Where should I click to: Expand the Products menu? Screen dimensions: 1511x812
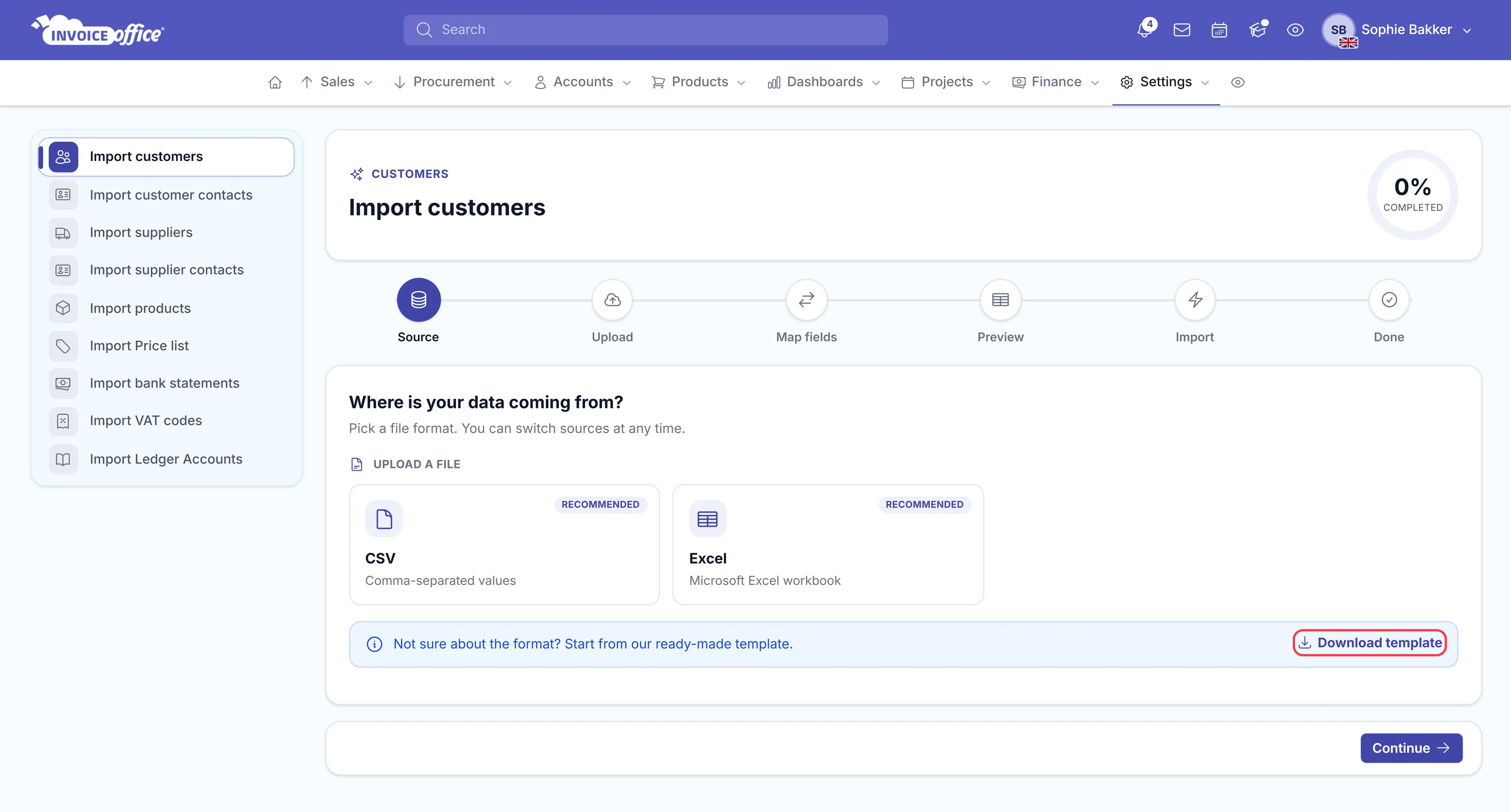pos(699,83)
